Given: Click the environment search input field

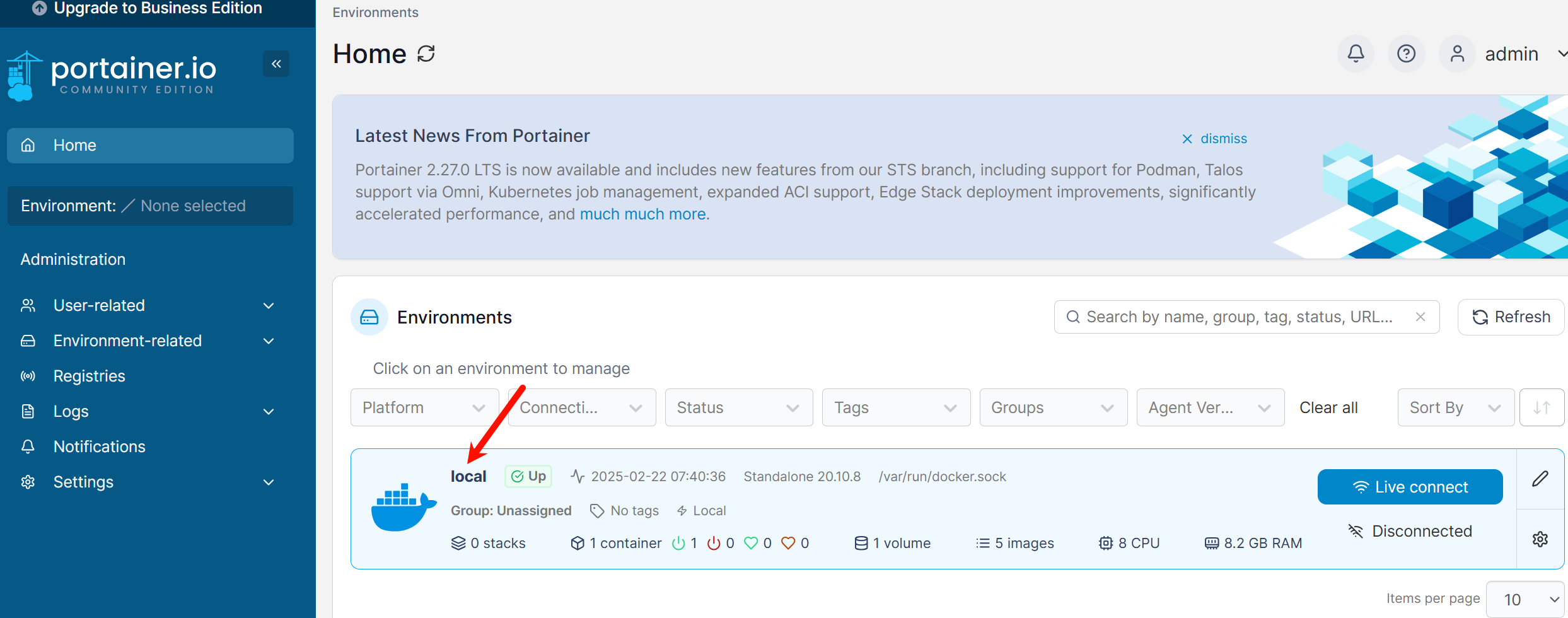Looking at the screenshot, I should click(x=1239, y=317).
